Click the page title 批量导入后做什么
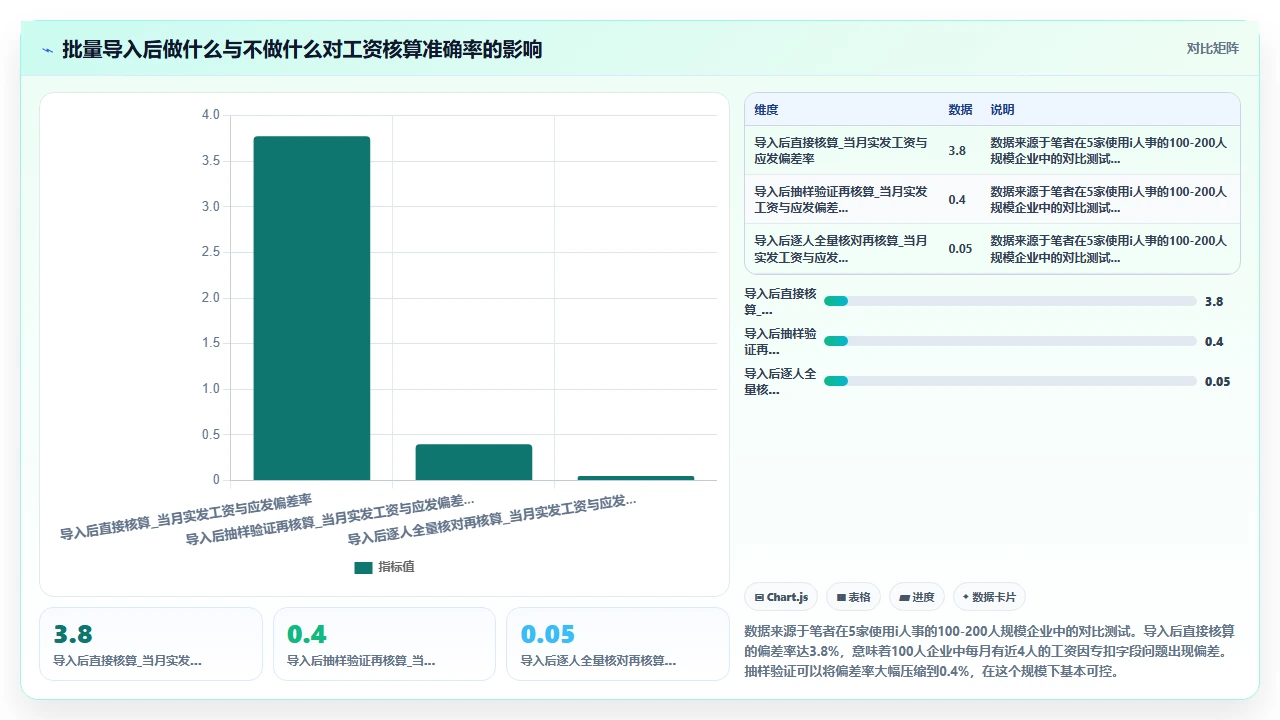 coord(302,49)
